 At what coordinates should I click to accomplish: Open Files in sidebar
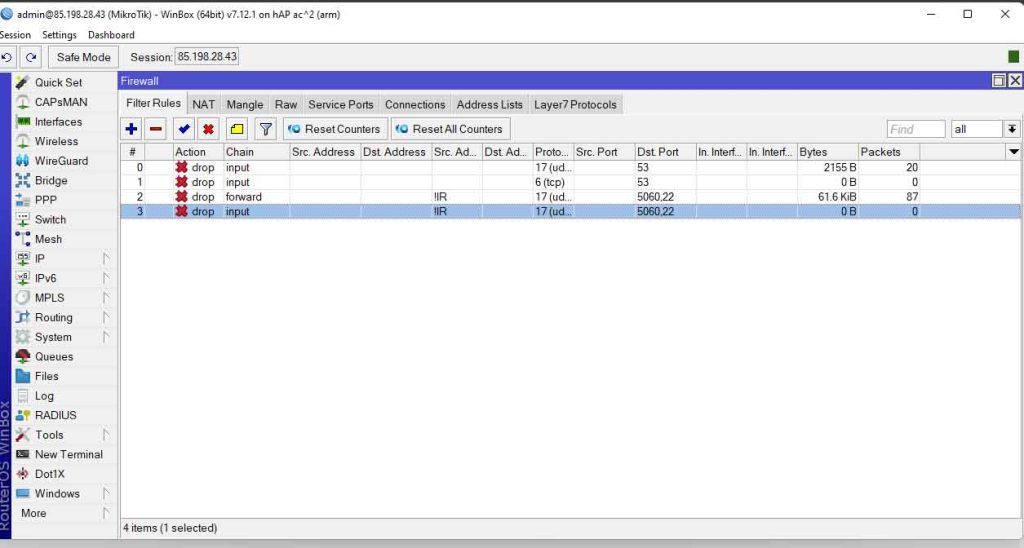pyautogui.click(x=46, y=376)
